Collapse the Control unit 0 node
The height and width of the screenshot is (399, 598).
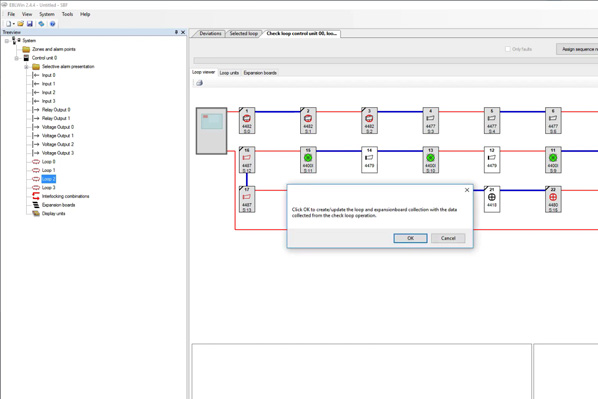(16, 58)
